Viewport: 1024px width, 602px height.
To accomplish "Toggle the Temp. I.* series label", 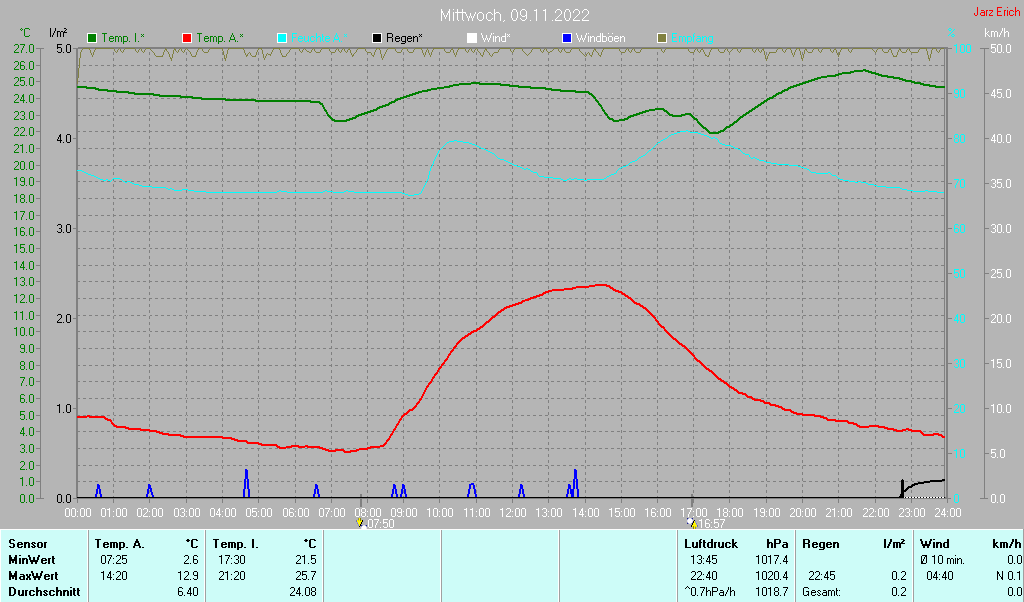I will (x=123, y=38).
